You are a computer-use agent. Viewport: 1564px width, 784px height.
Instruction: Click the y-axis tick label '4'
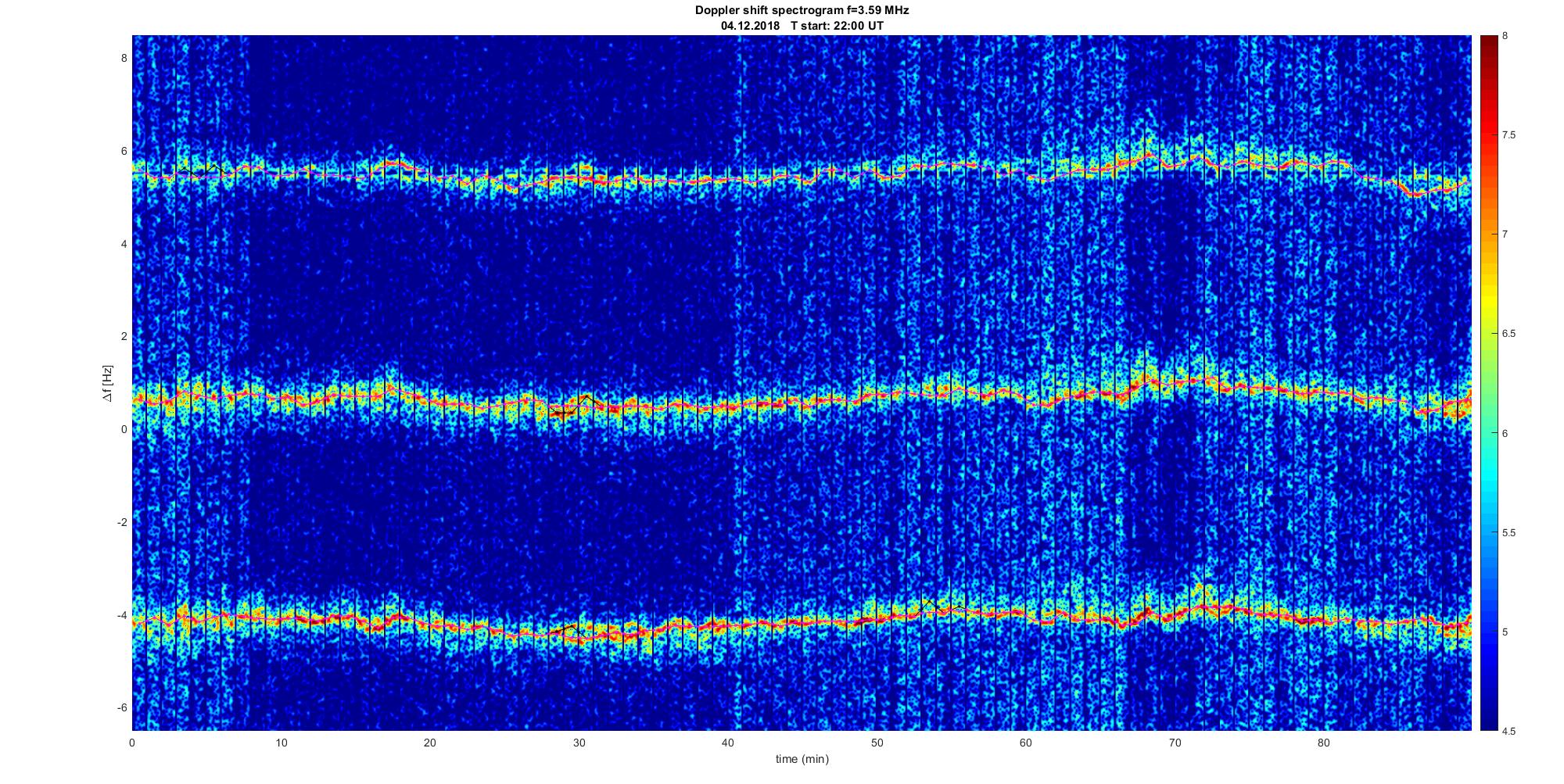click(x=124, y=244)
